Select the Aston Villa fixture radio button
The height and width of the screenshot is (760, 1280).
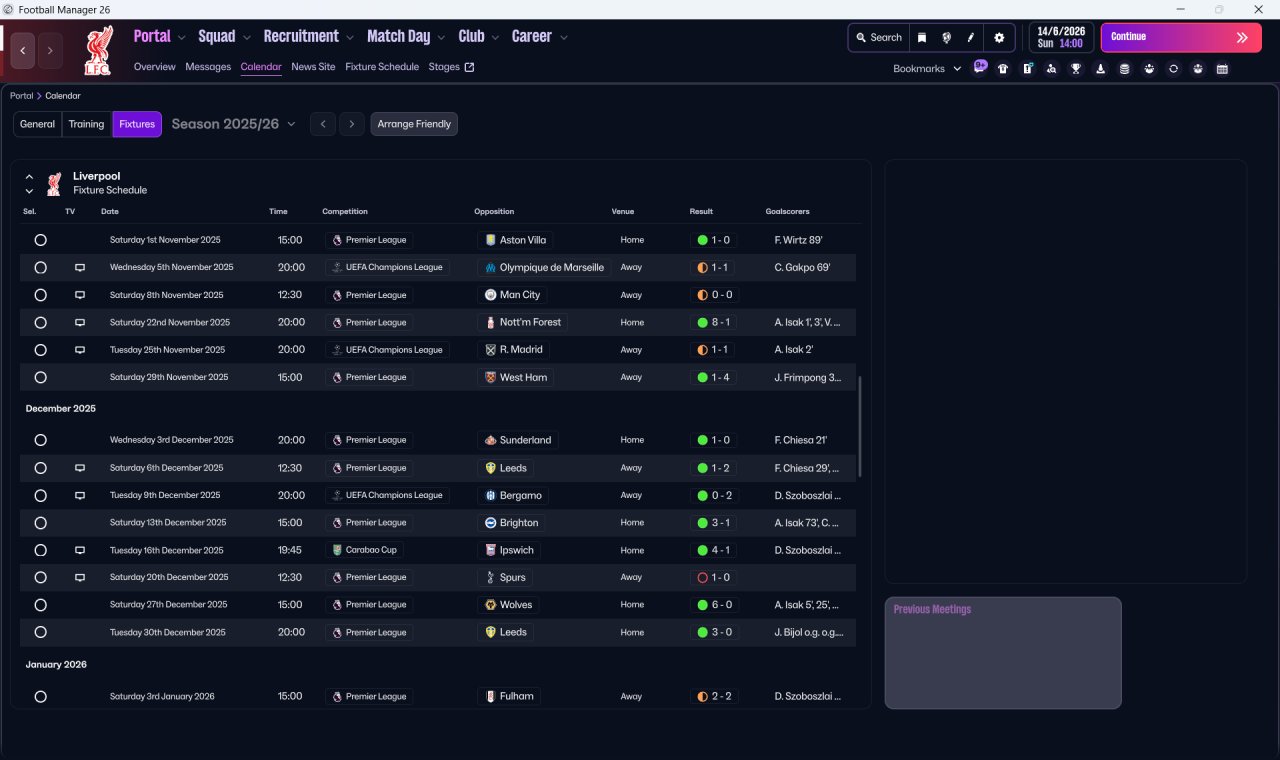click(x=40, y=240)
